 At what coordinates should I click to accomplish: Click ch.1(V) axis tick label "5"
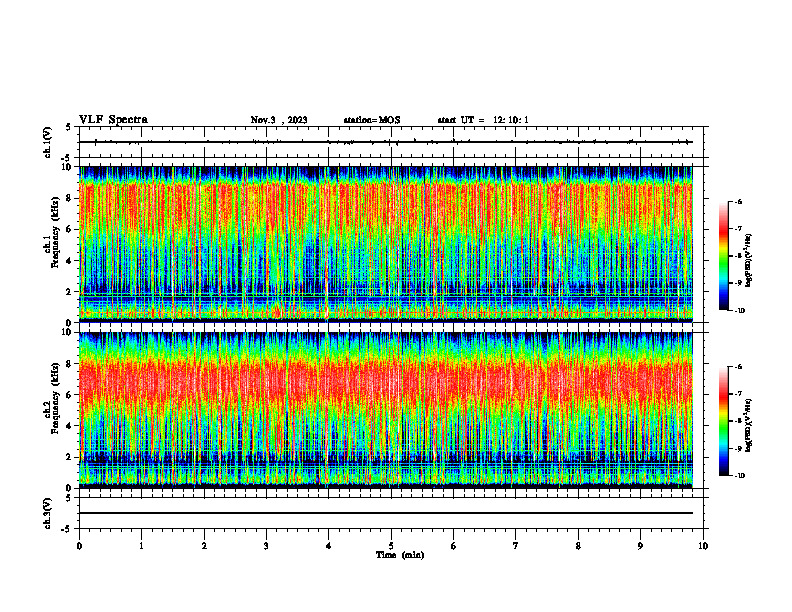click(69, 127)
